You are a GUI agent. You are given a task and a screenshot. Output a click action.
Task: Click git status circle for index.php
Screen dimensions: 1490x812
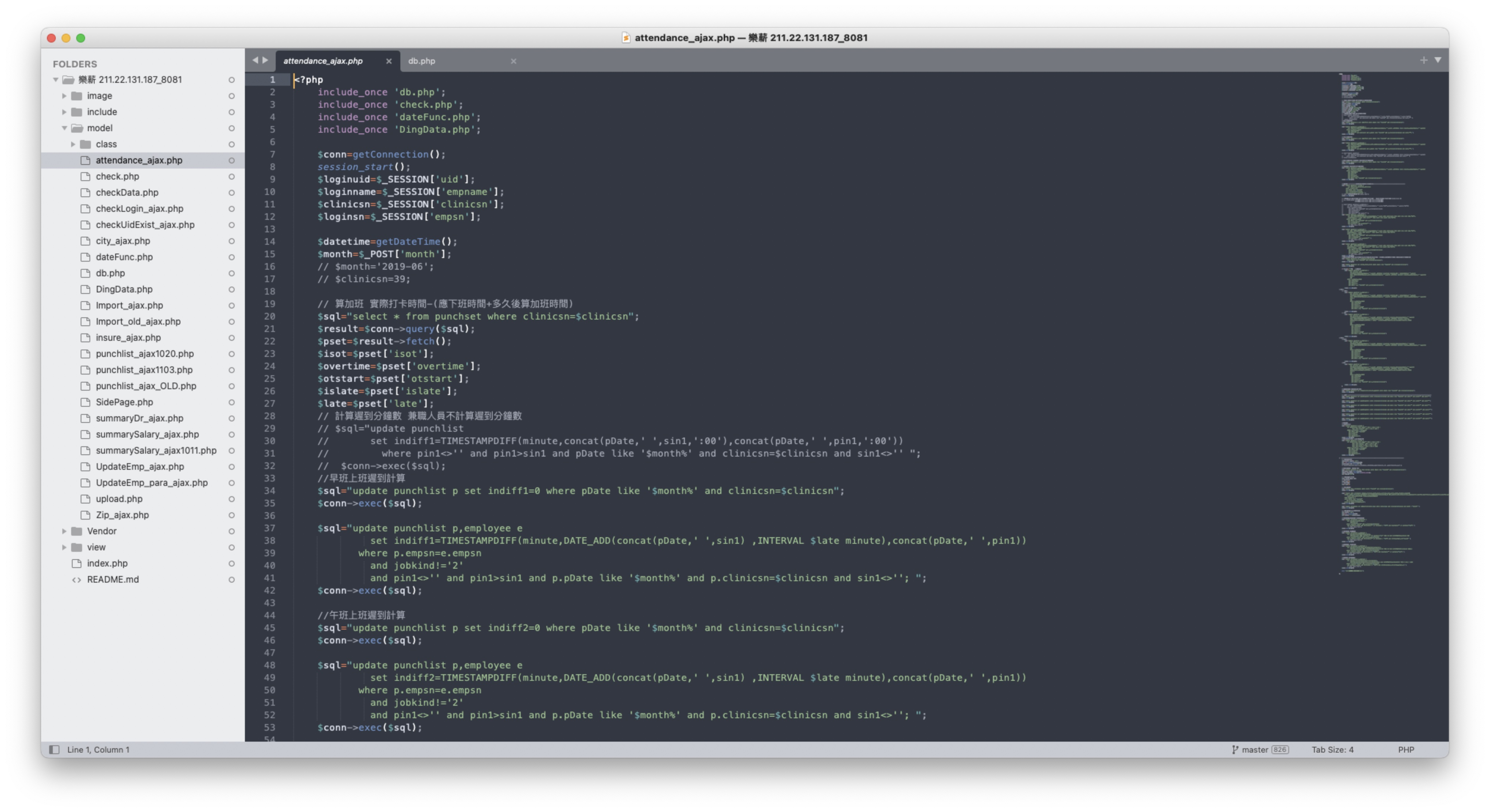coord(231,564)
